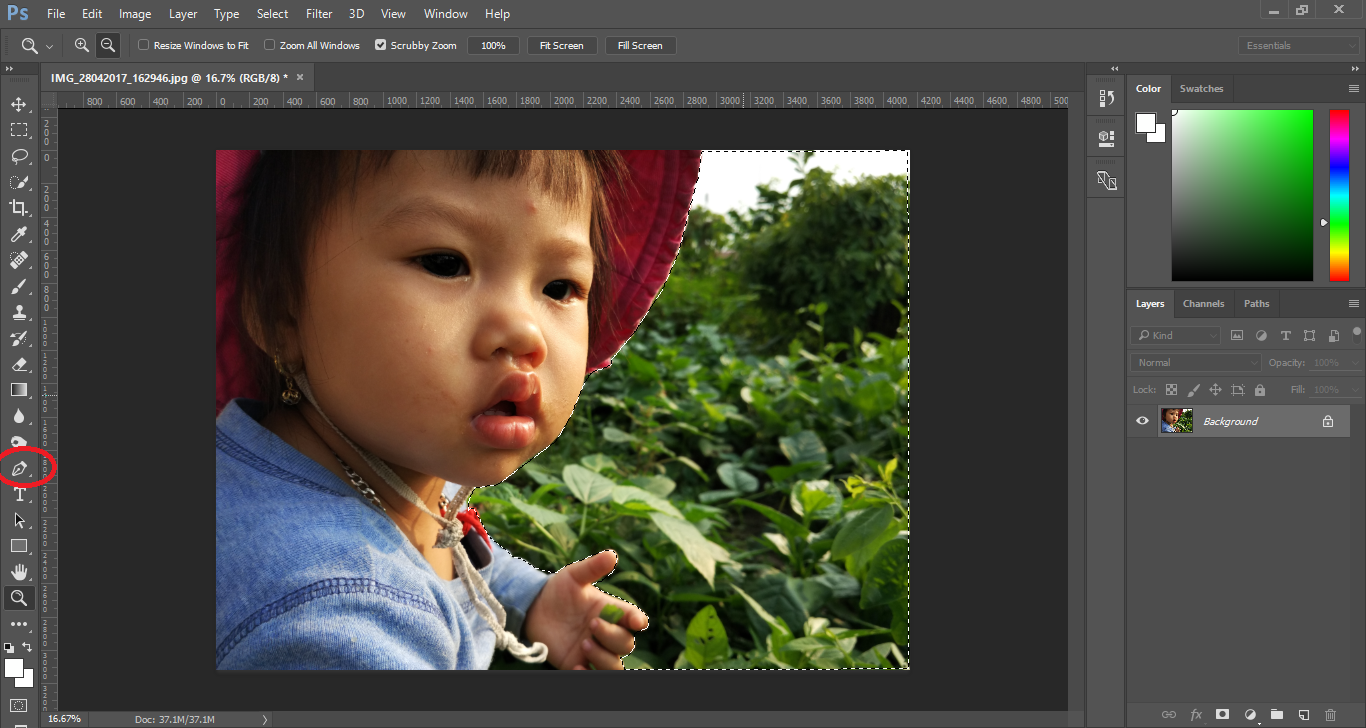Open the Select menu
The width and height of the screenshot is (1366, 728).
(272, 14)
